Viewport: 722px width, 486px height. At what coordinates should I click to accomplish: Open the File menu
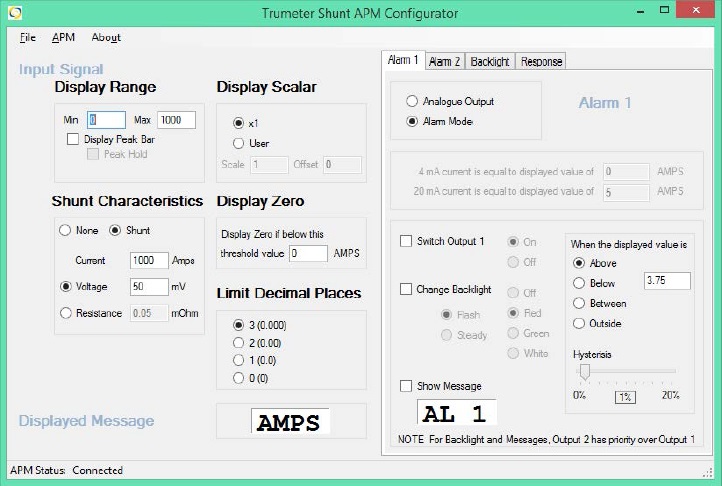28,37
